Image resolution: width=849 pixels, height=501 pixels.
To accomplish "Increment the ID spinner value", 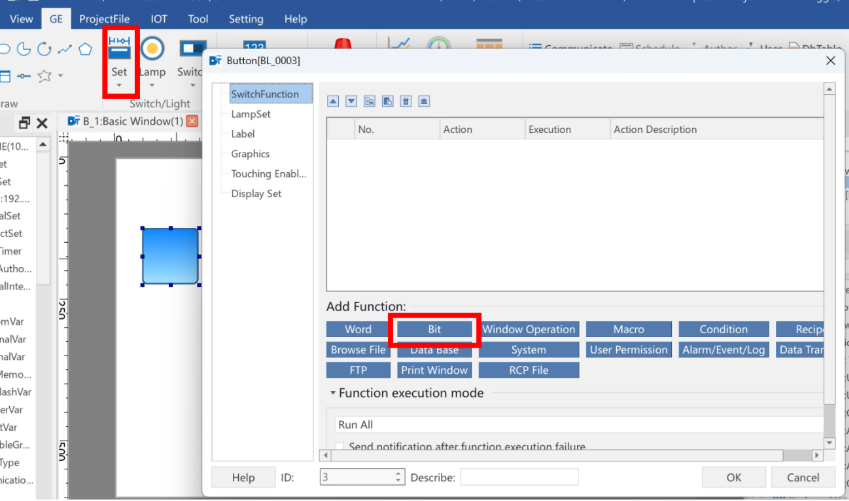I will (x=398, y=473).
